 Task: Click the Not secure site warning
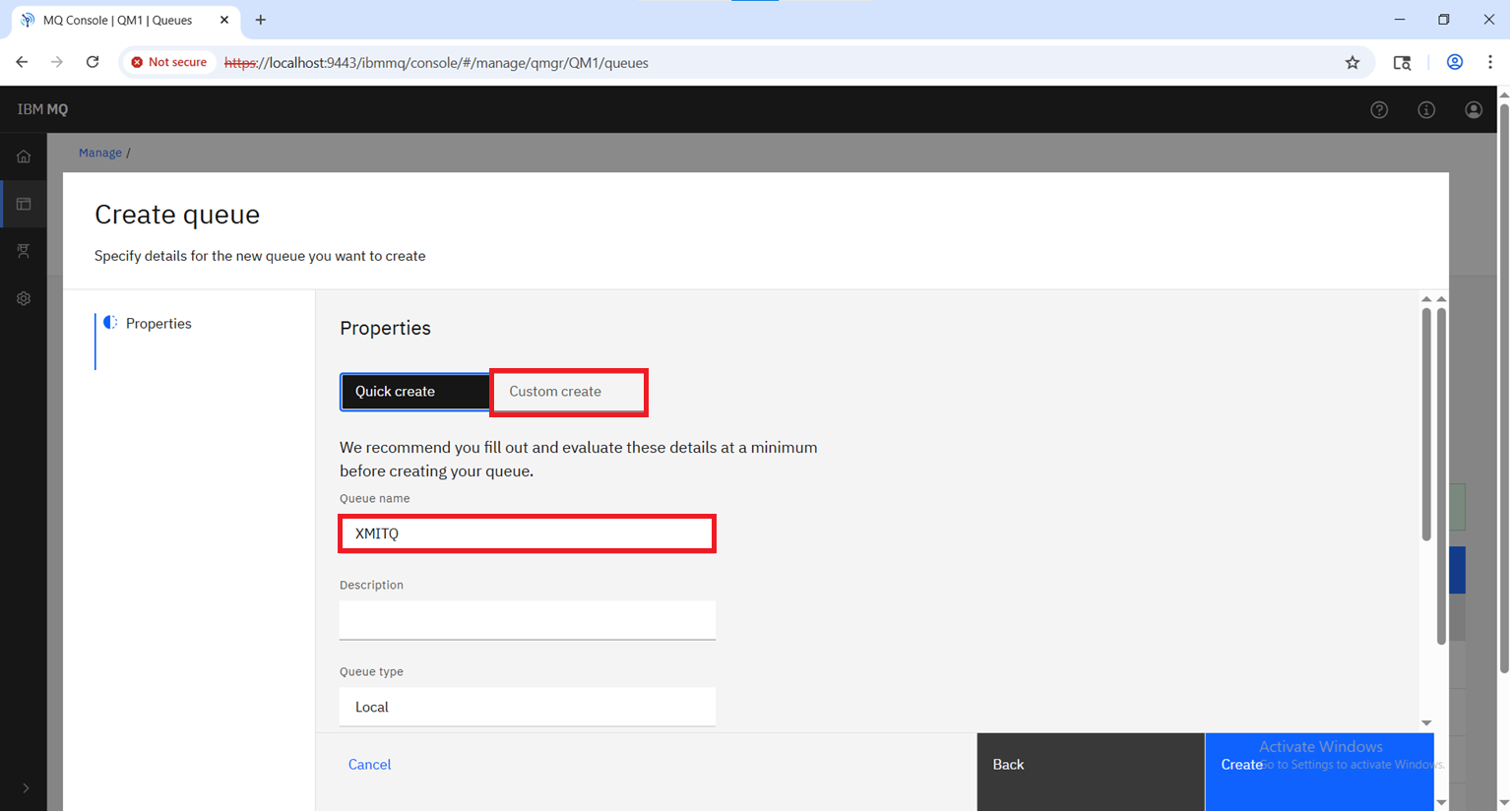168,62
